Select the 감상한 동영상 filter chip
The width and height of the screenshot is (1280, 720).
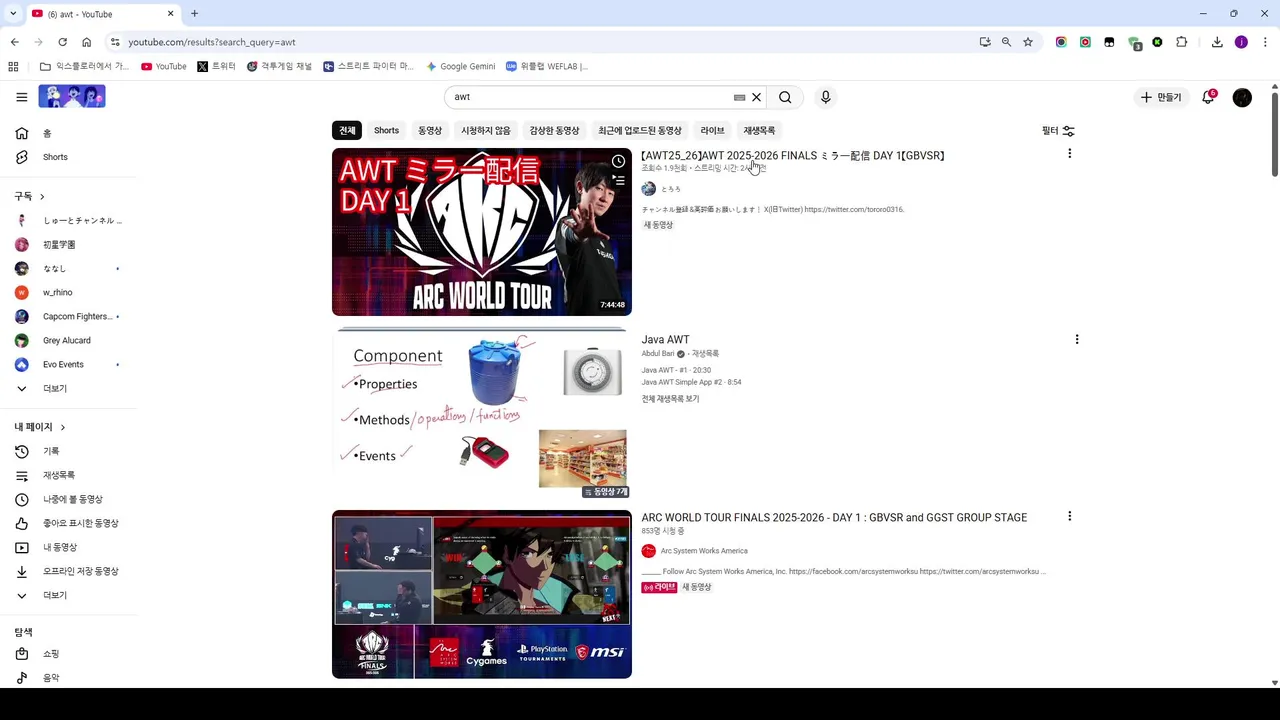[554, 131]
